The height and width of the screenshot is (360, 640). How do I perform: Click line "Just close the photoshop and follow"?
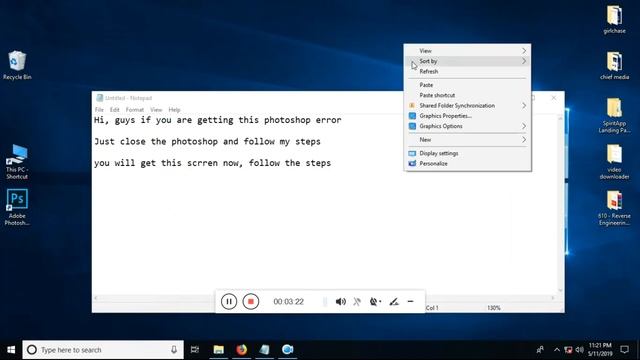(207, 142)
